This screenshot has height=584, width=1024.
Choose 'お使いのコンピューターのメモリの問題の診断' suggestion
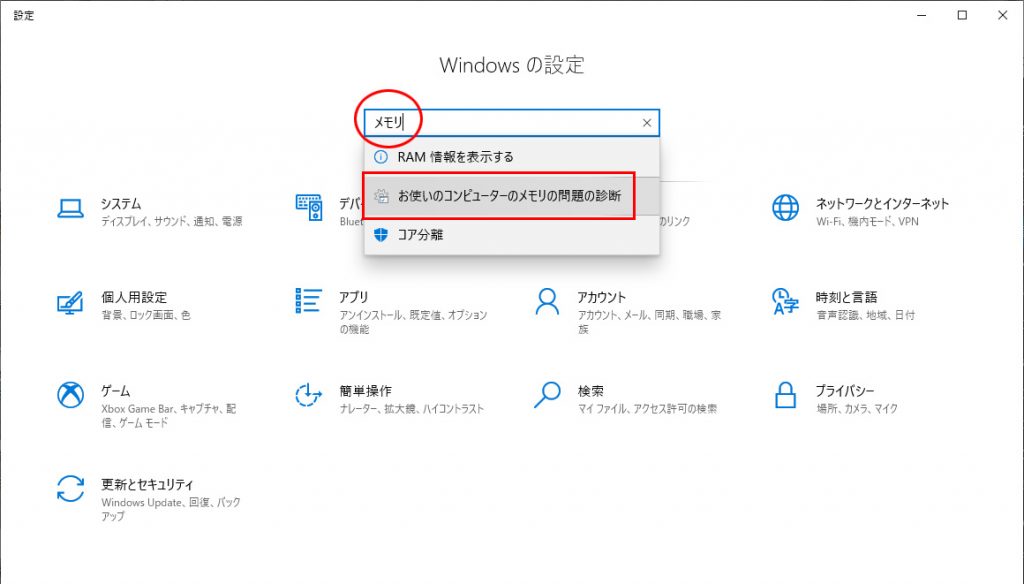pos(509,196)
